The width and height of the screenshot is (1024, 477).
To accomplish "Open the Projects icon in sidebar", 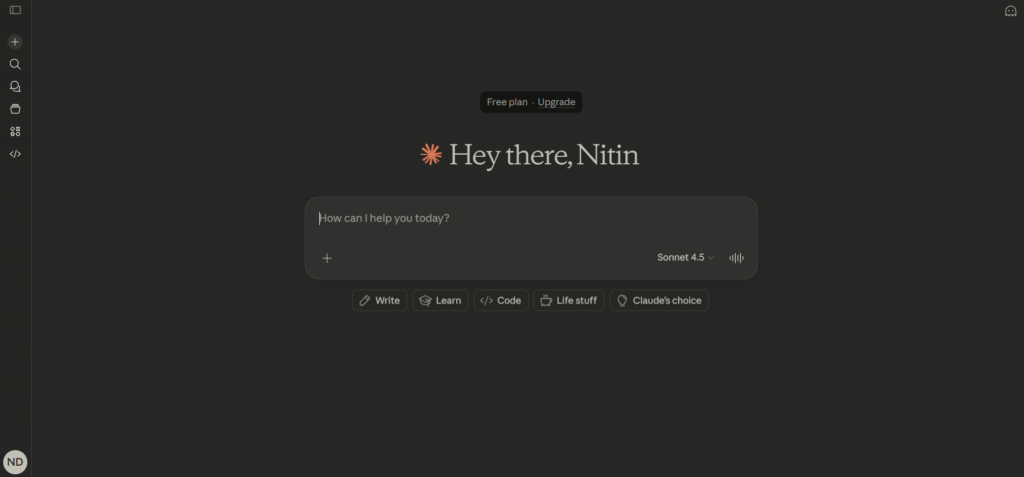I will pyautogui.click(x=15, y=109).
